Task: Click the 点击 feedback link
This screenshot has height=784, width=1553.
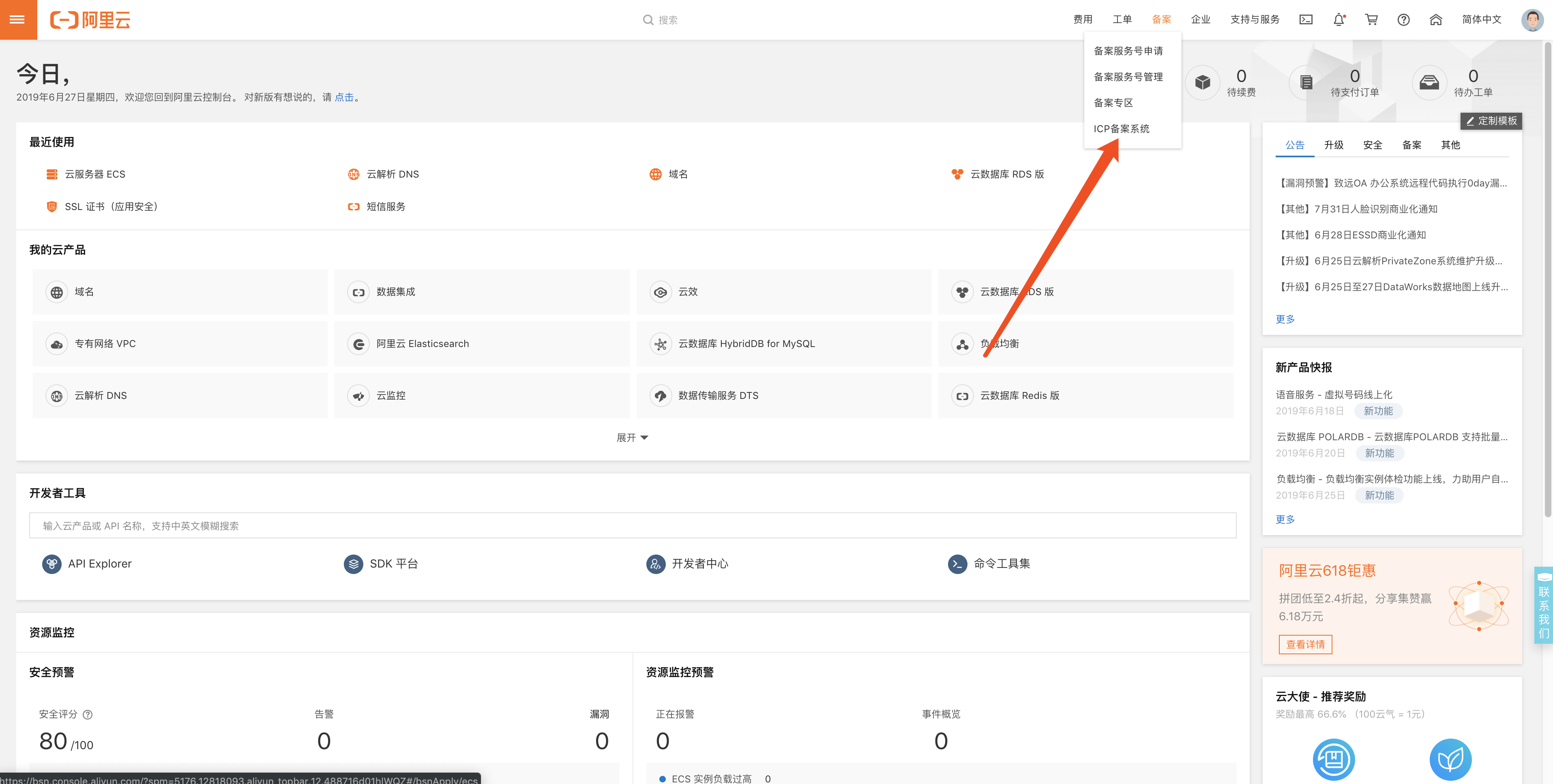Action: click(343, 98)
